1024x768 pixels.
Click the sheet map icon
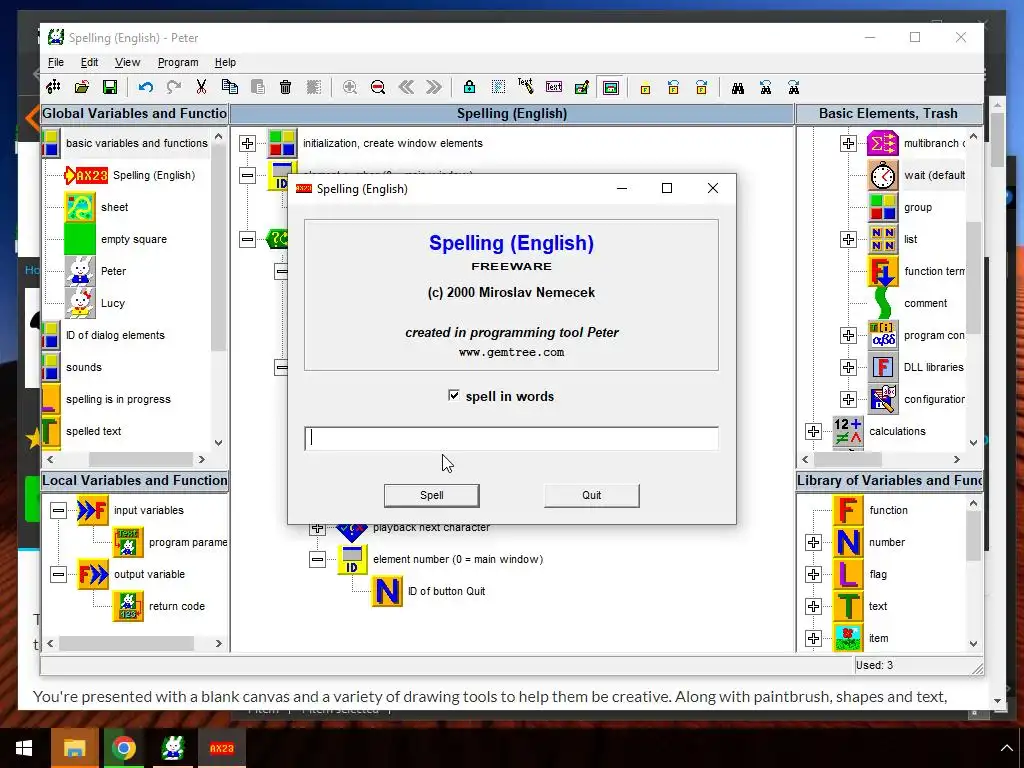pyautogui.click(x=80, y=207)
